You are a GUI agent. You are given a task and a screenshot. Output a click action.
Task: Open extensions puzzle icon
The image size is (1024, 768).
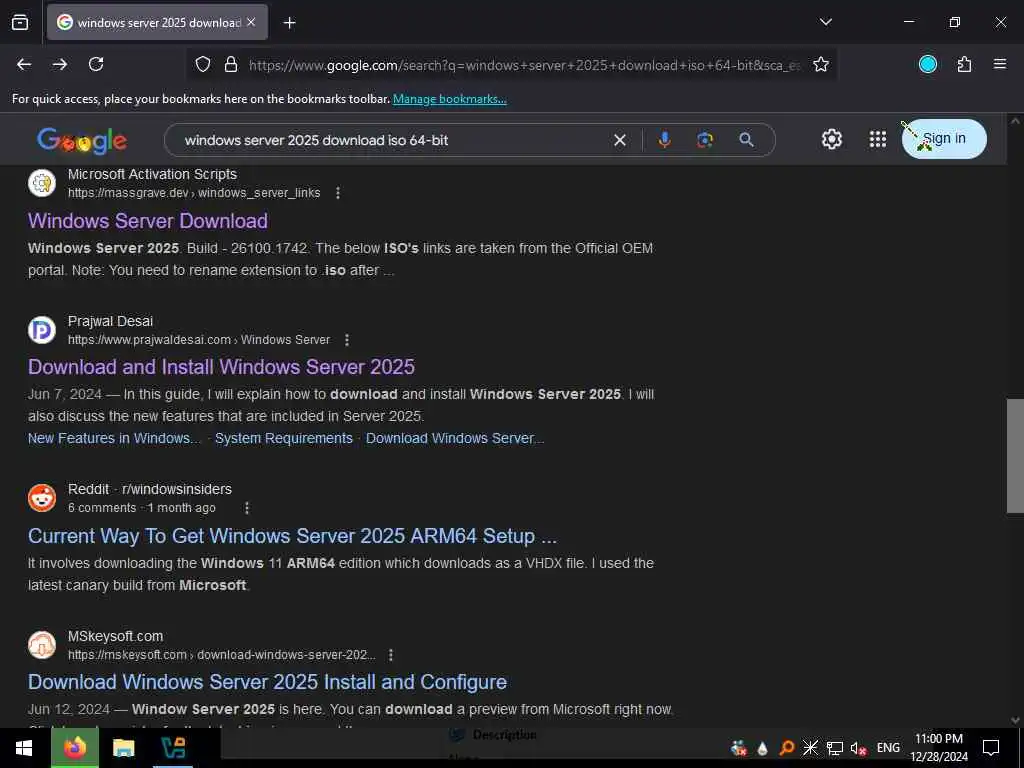pyautogui.click(x=964, y=64)
